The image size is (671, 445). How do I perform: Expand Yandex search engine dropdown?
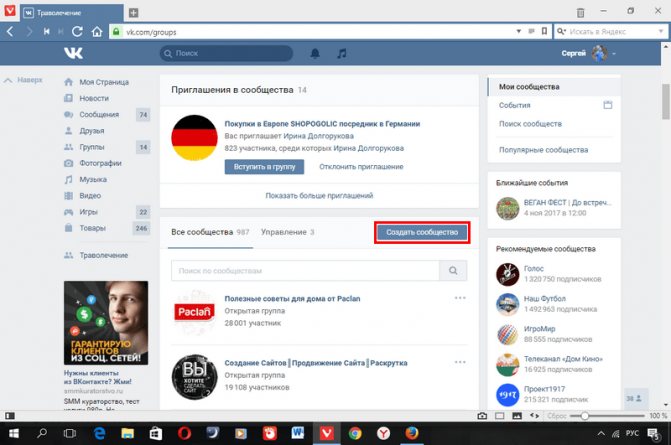click(661, 31)
